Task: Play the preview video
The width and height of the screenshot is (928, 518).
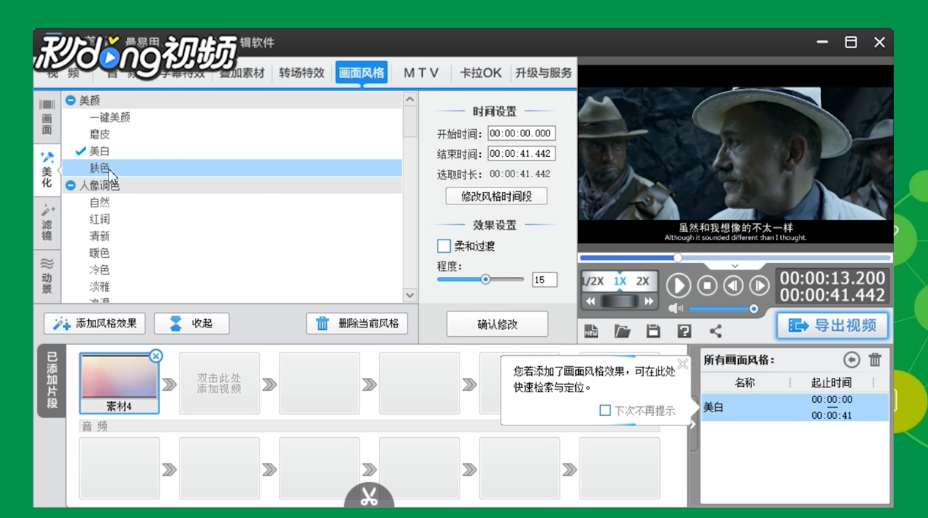Action: point(678,286)
